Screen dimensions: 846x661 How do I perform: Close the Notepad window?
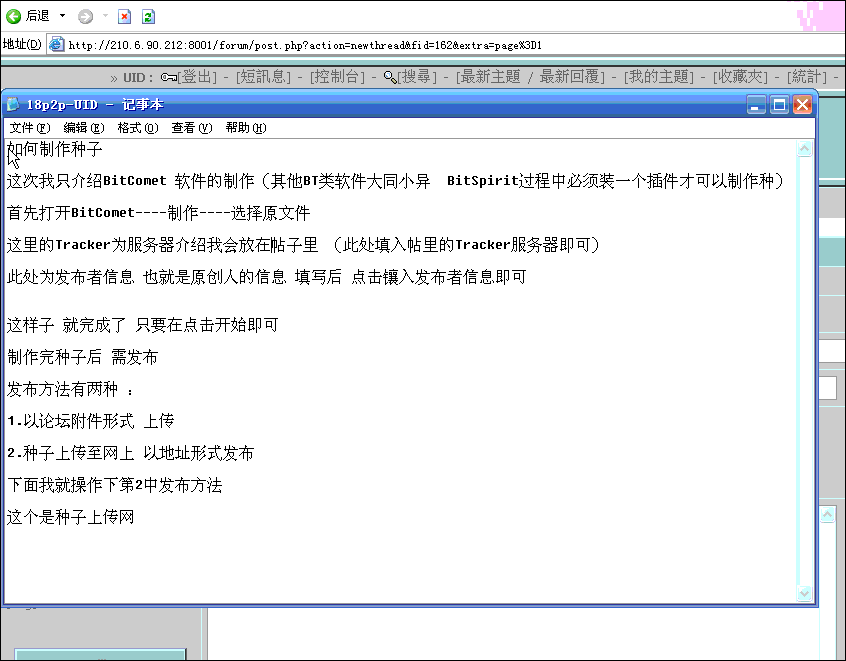pos(802,105)
